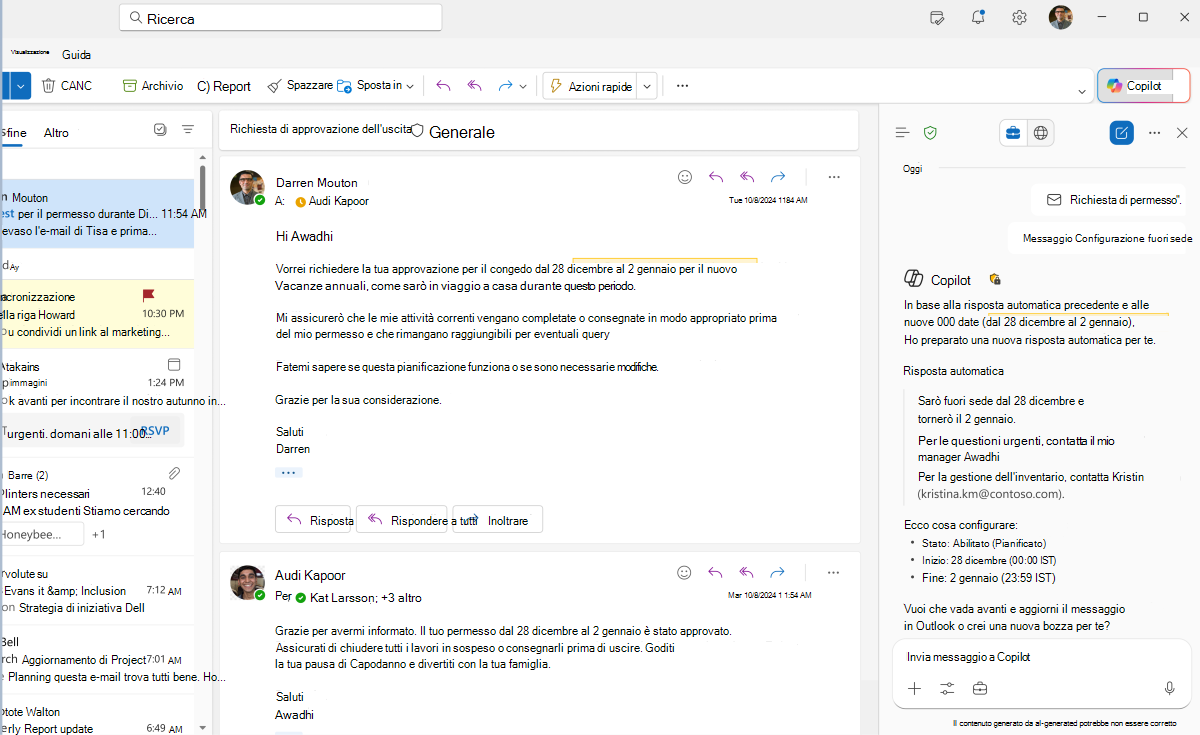The width and height of the screenshot is (1200, 735).
Task: Open the note feed icon in title bar
Action: coord(937,17)
